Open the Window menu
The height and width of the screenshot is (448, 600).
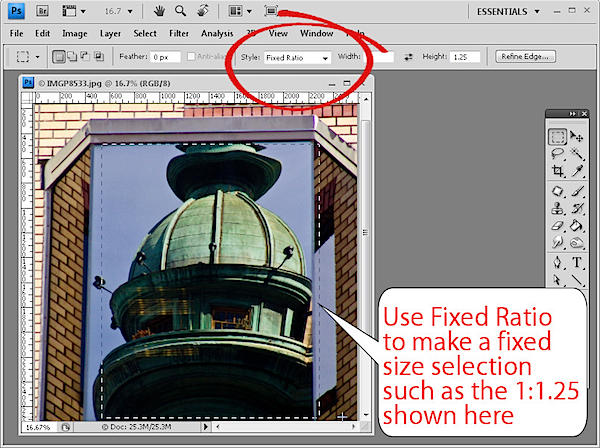tap(316, 34)
